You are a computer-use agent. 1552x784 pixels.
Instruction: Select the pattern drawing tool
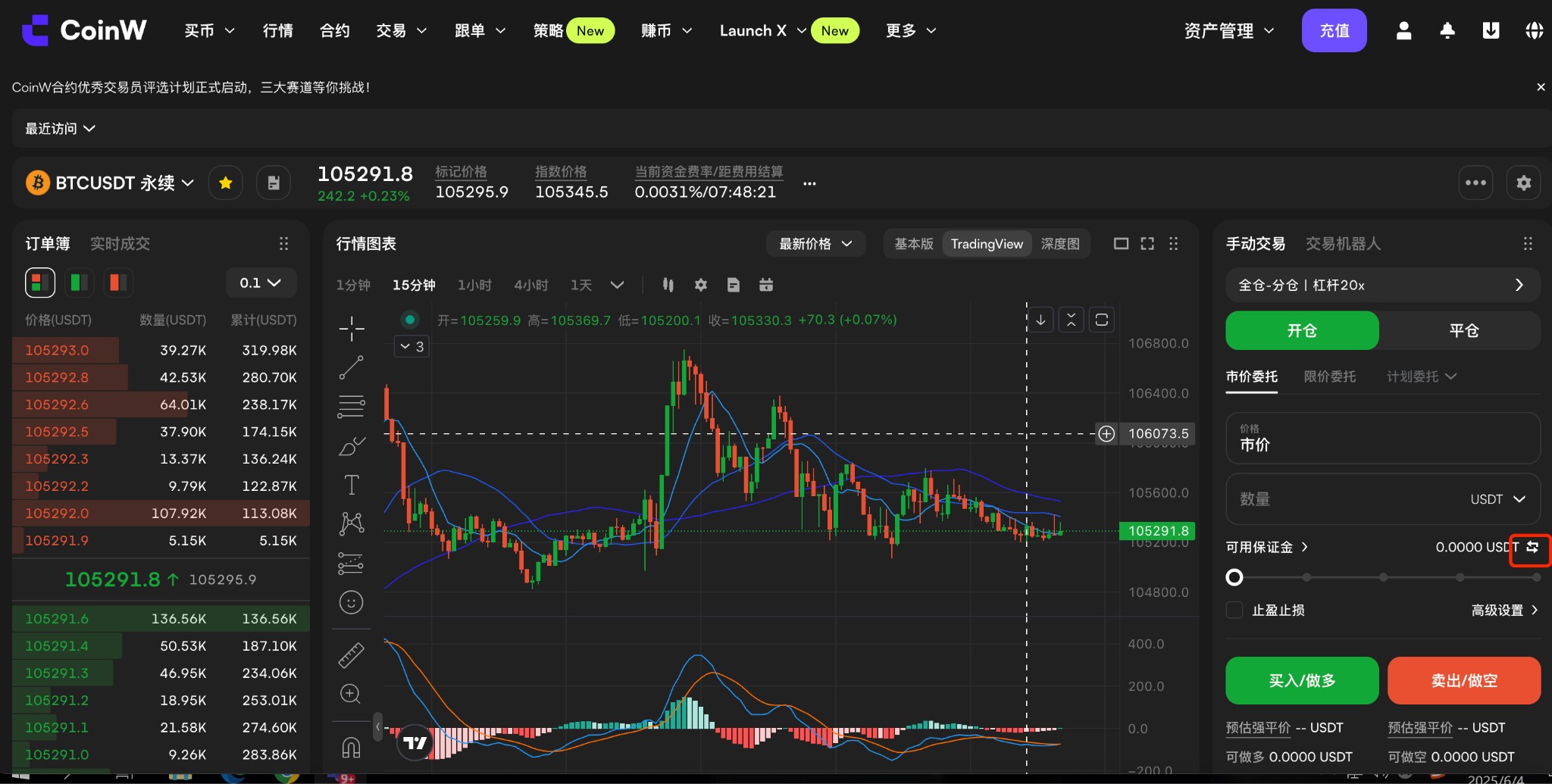(x=352, y=523)
